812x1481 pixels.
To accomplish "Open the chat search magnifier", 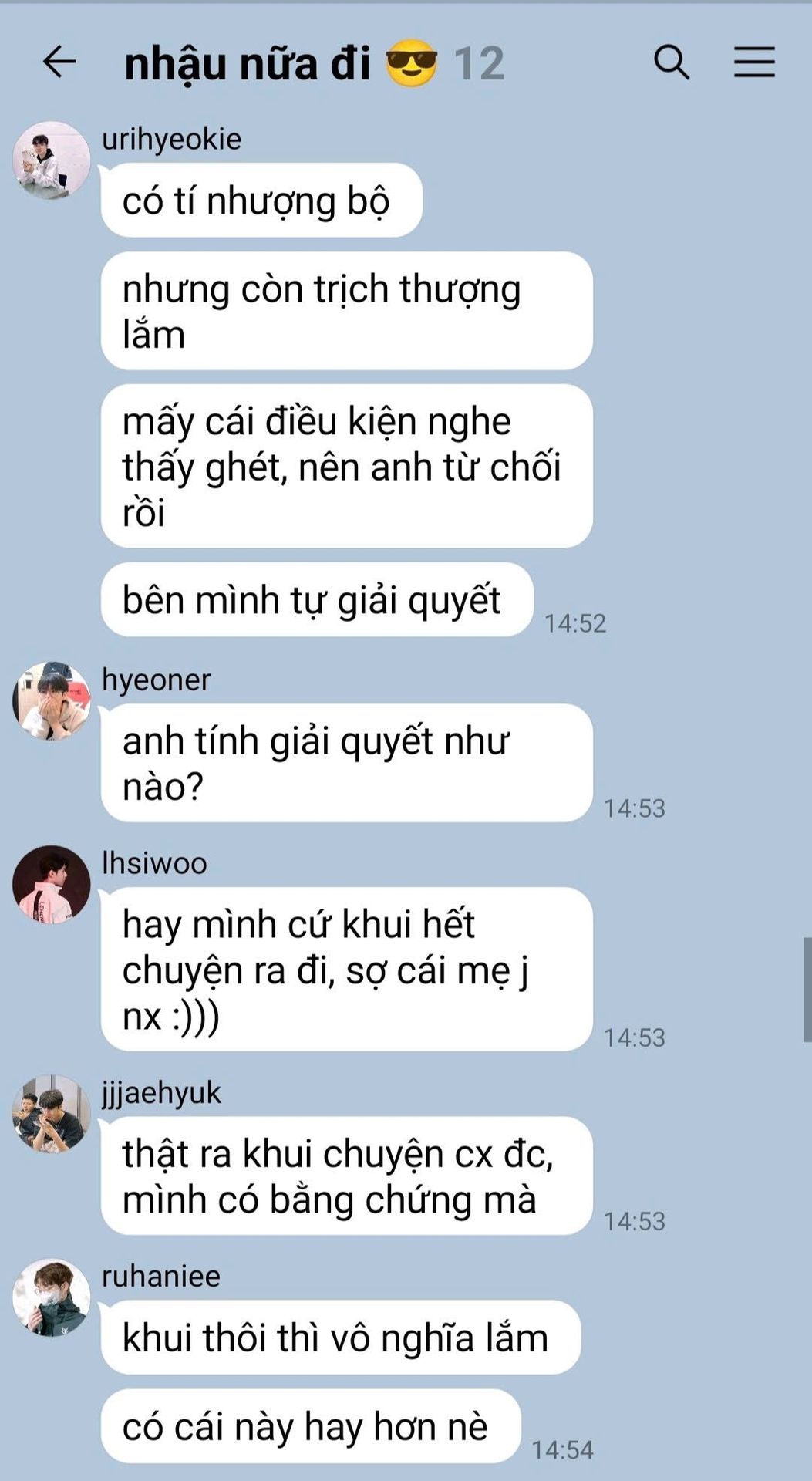I will tap(671, 62).
